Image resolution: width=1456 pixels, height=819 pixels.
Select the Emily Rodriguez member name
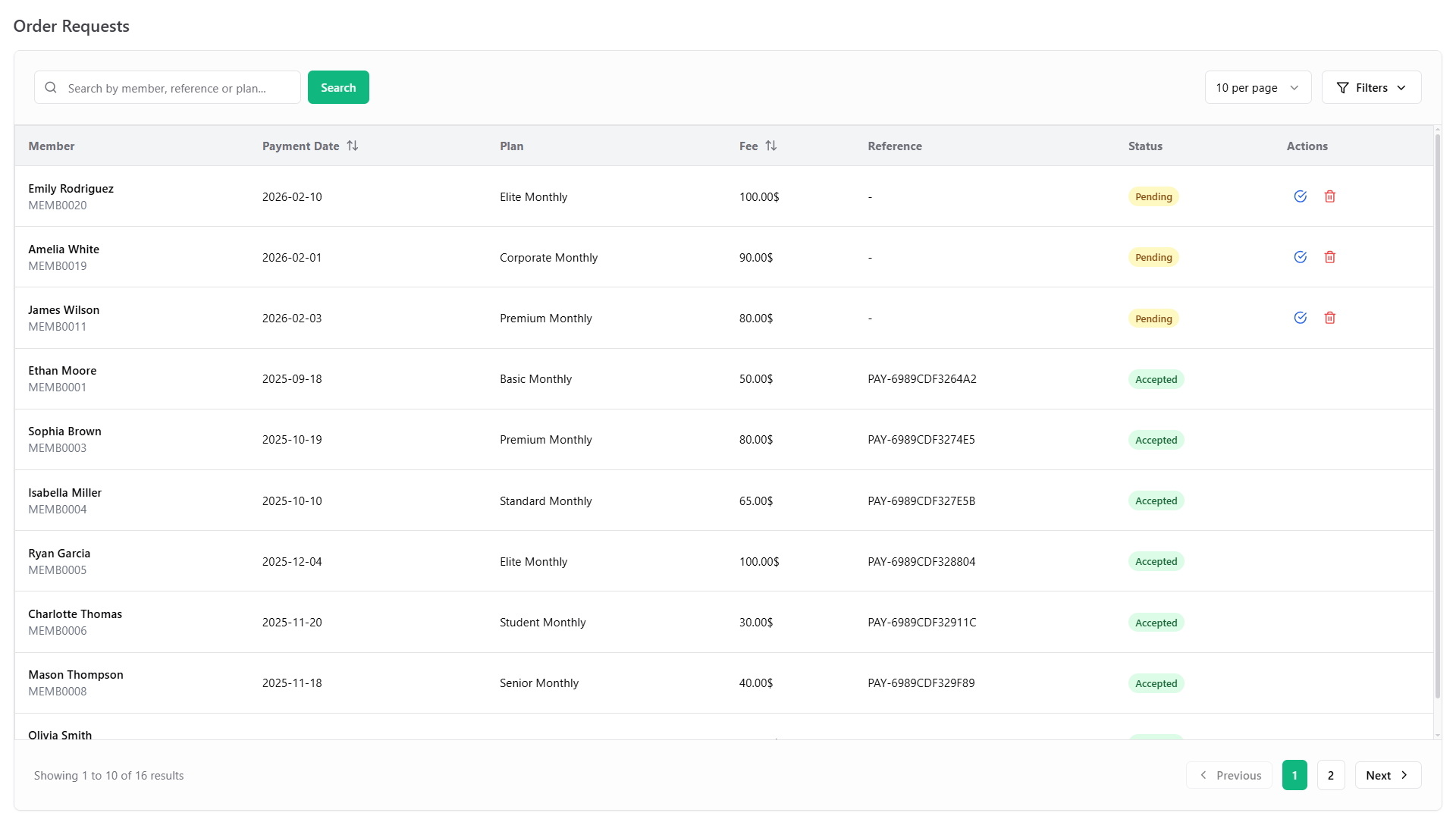(71, 189)
